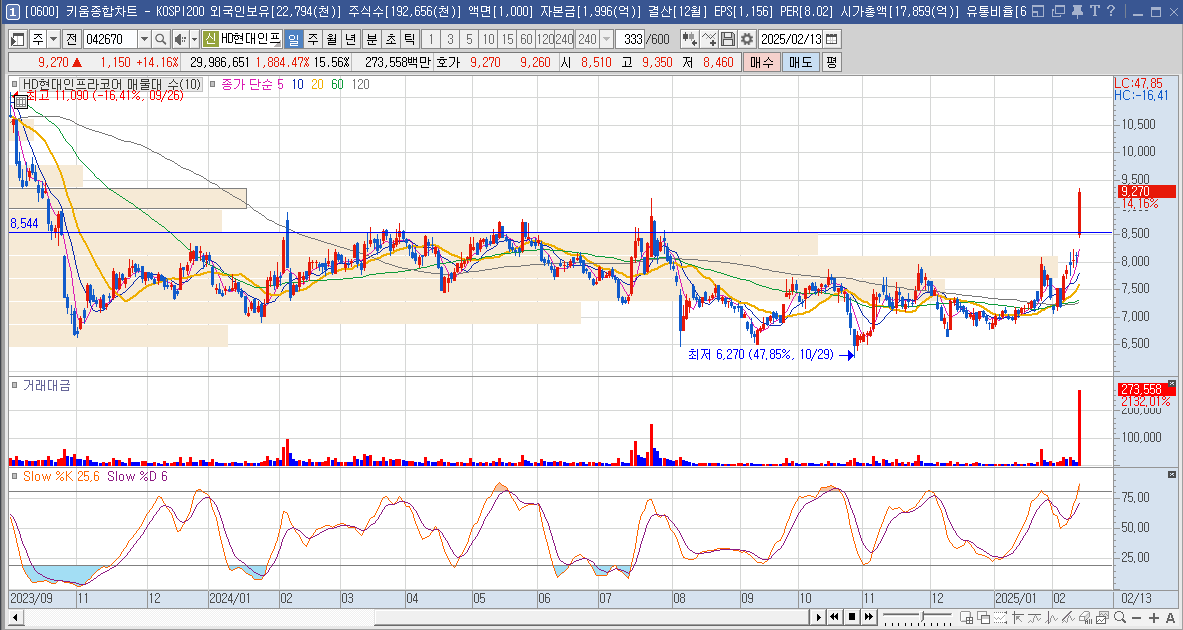1183x630 pixels.
Task: Close the Slow stochastic pane with its X
Action: point(1172,475)
